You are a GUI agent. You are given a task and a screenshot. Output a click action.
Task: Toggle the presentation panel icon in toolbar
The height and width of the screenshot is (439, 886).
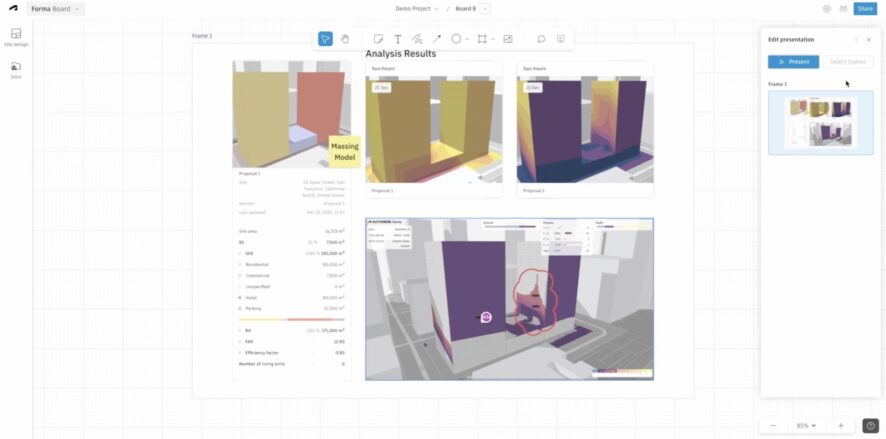point(560,39)
